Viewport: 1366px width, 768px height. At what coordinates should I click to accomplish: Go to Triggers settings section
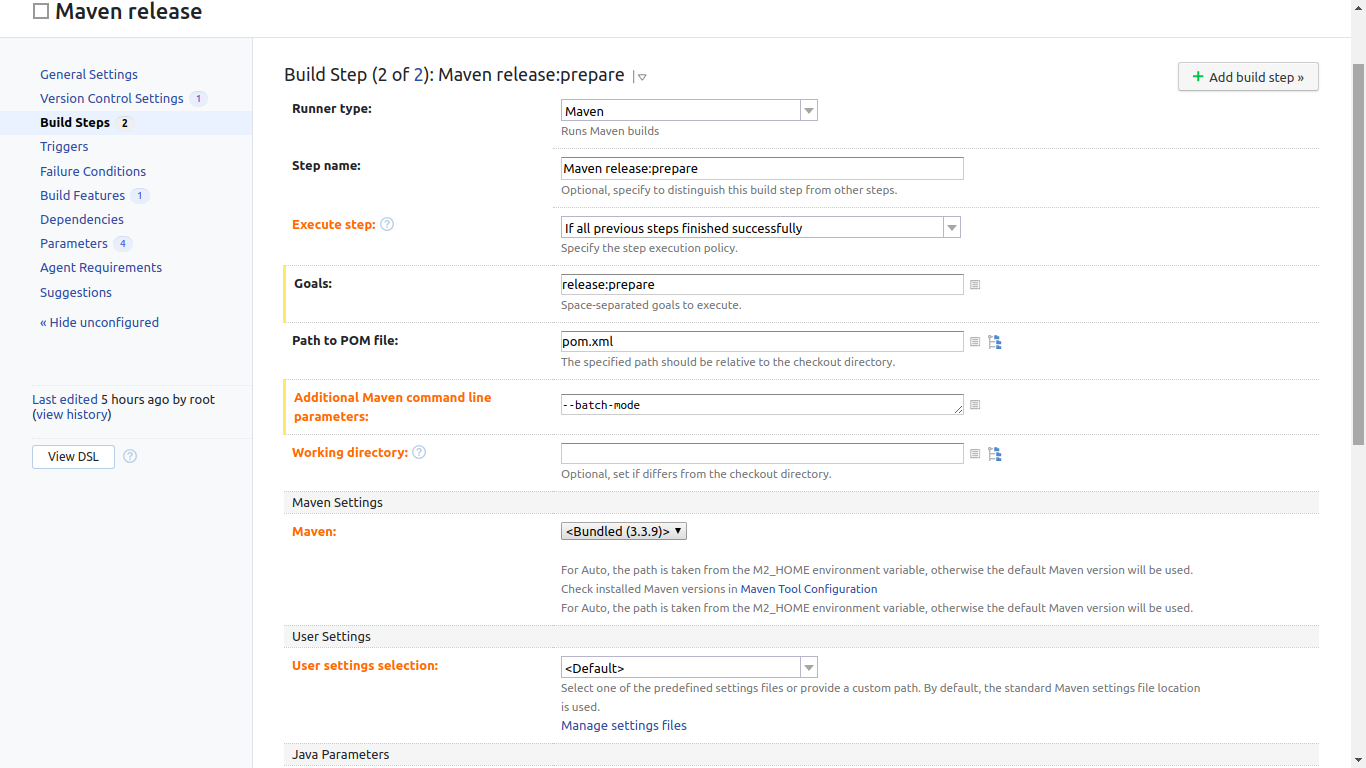(64, 147)
